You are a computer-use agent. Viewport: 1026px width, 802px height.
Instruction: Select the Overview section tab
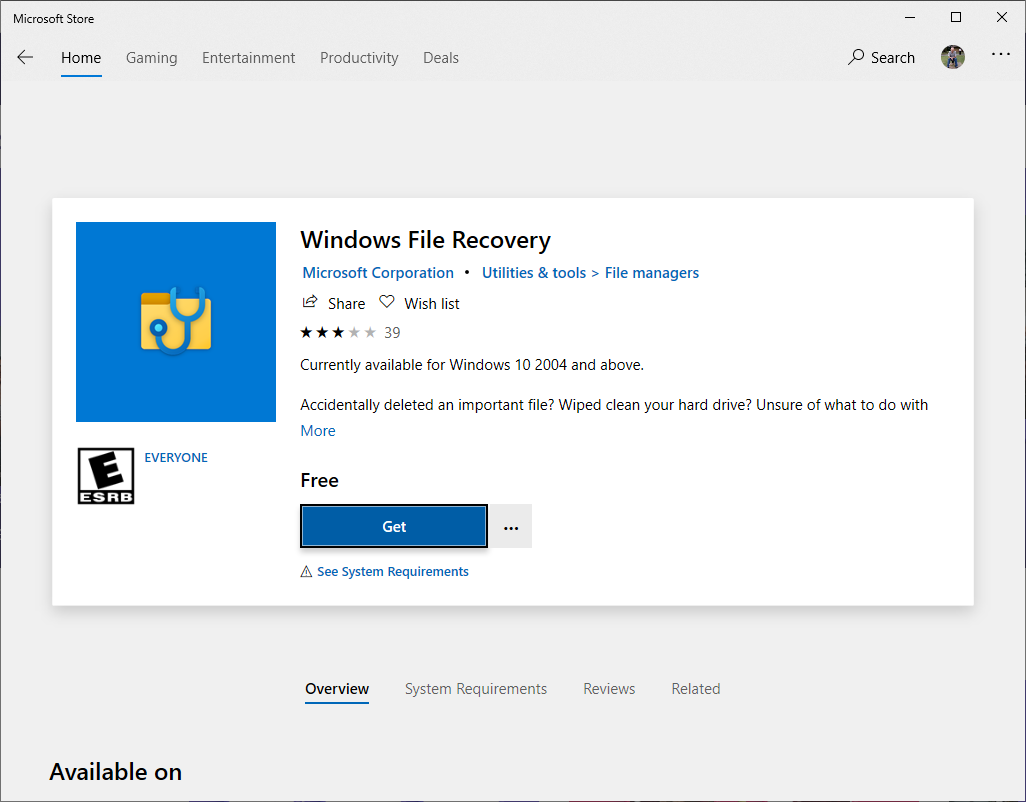pos(337,689)
